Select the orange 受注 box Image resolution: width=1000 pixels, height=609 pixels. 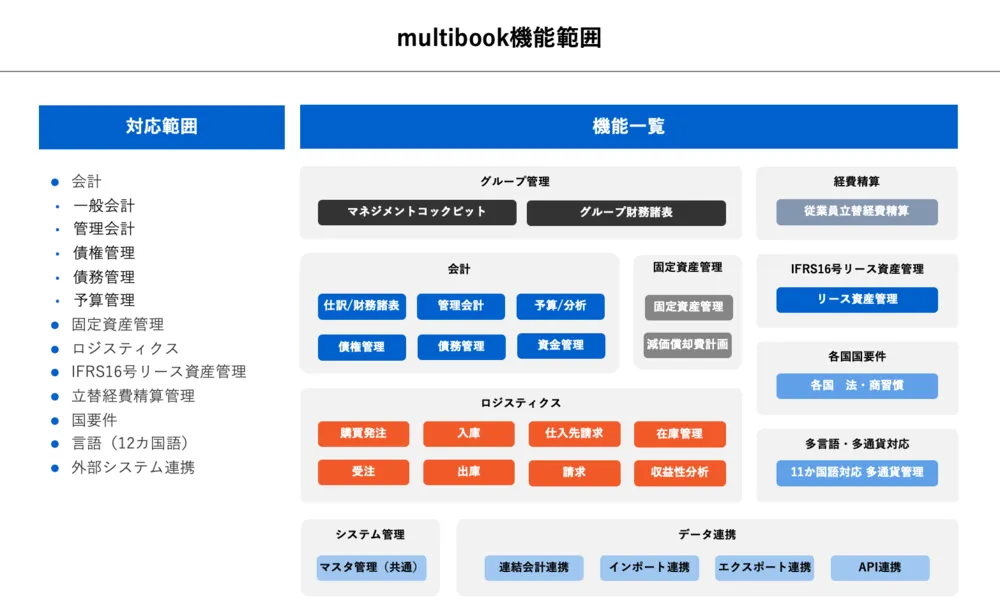click(x=363, y=472)
